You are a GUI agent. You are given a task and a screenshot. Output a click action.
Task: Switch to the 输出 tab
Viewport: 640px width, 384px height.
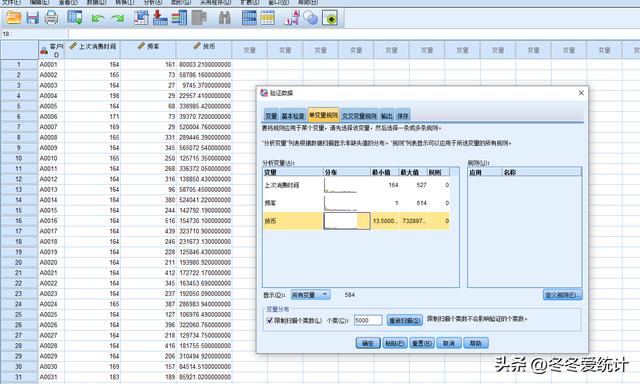click(387, 116)
